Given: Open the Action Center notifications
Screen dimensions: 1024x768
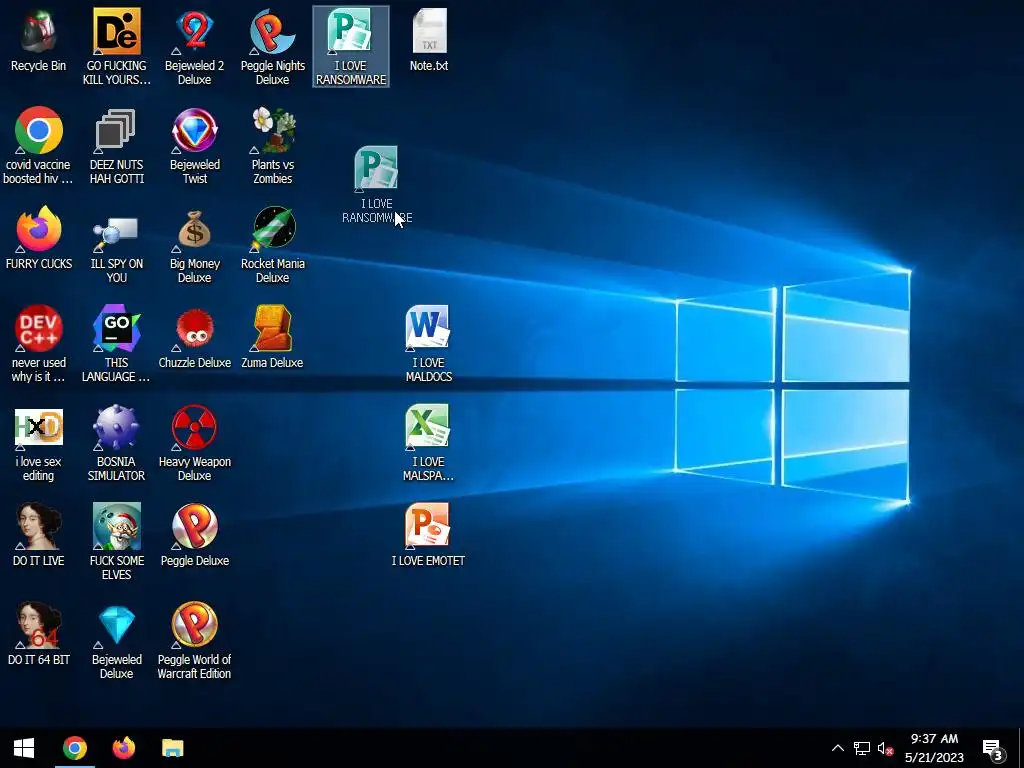Looking at the screenshot, I should click(993, 750).
